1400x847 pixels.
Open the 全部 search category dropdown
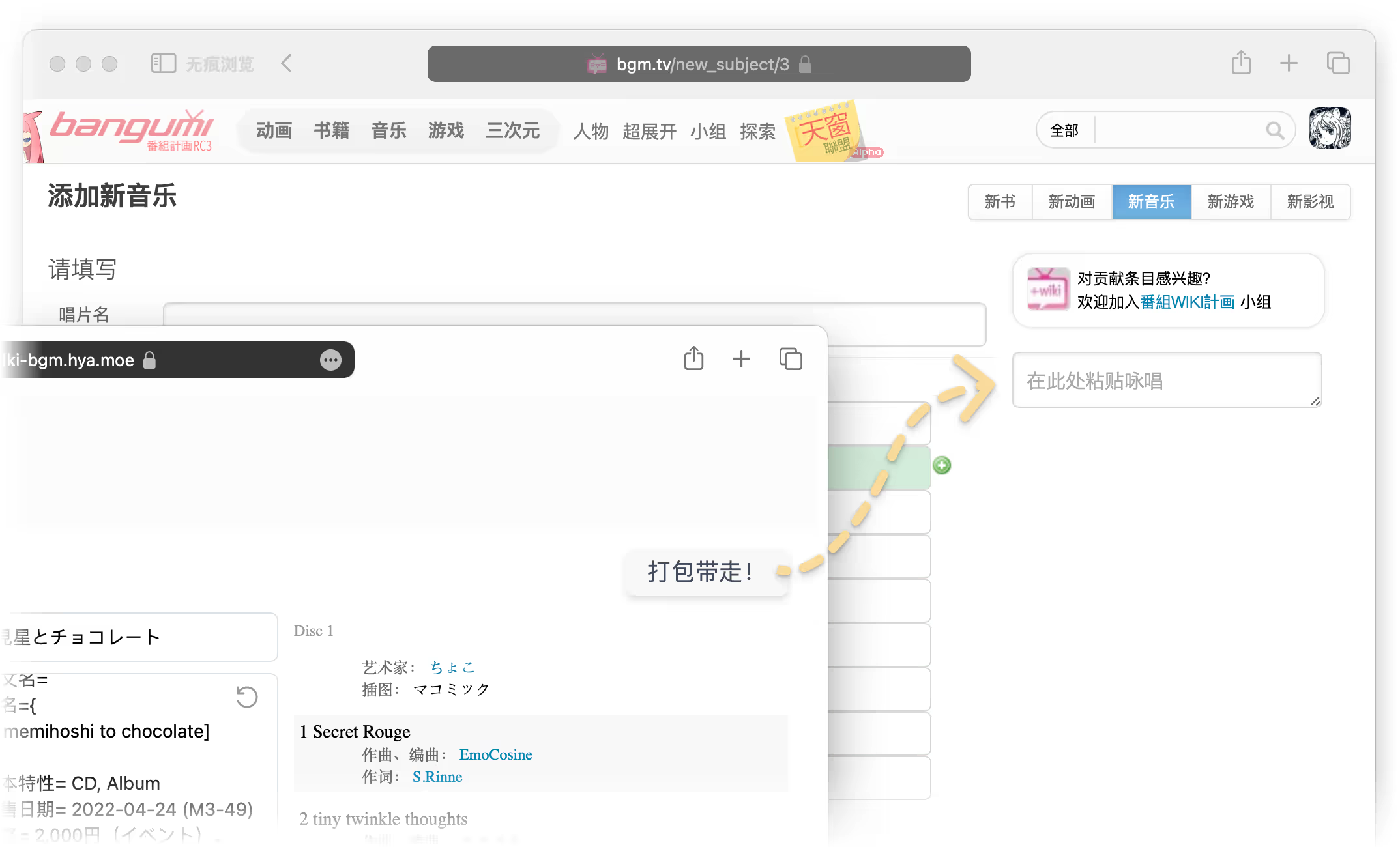1064,130
